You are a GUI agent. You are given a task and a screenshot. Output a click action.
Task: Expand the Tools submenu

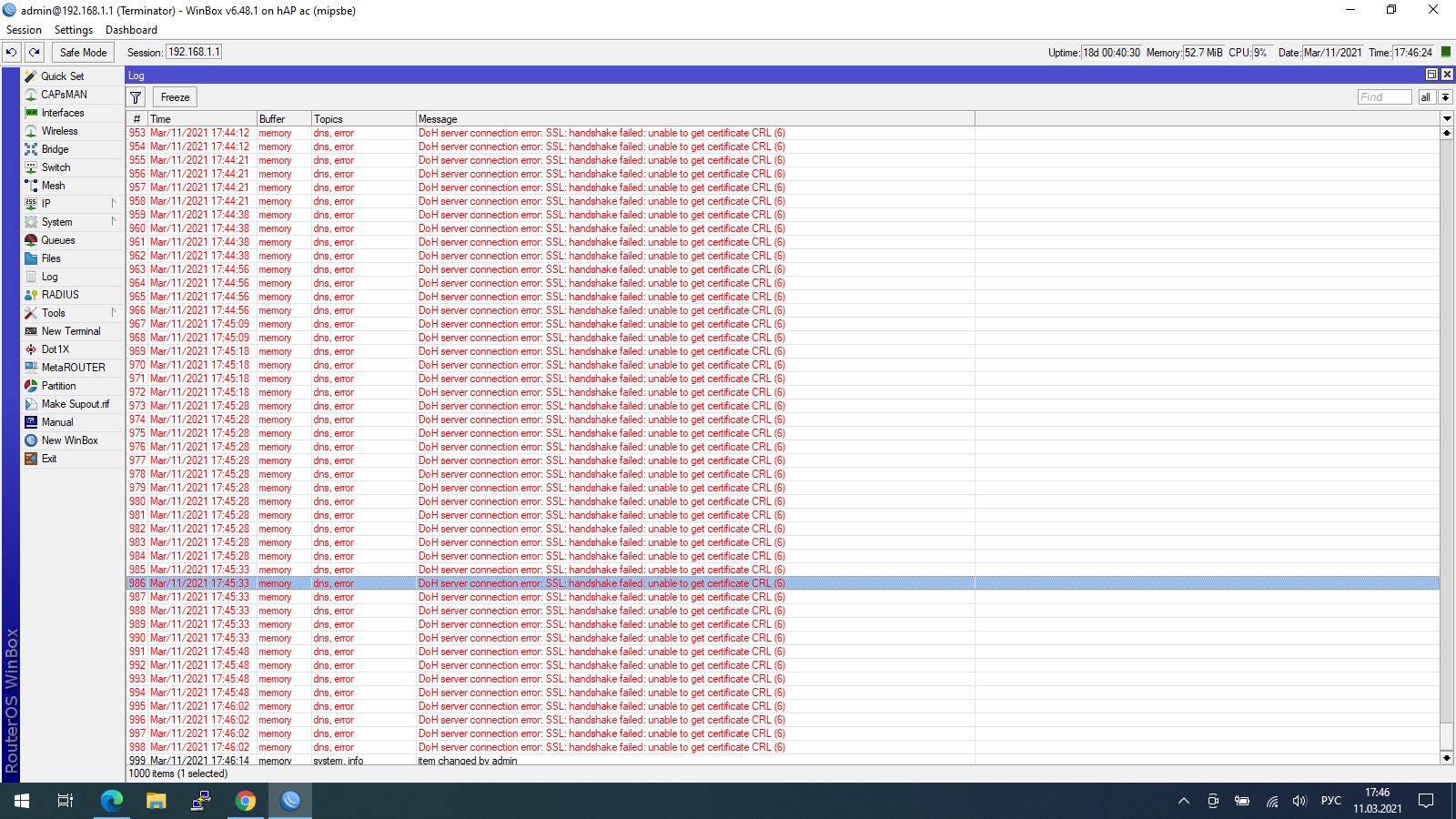(x=114, y=313)
